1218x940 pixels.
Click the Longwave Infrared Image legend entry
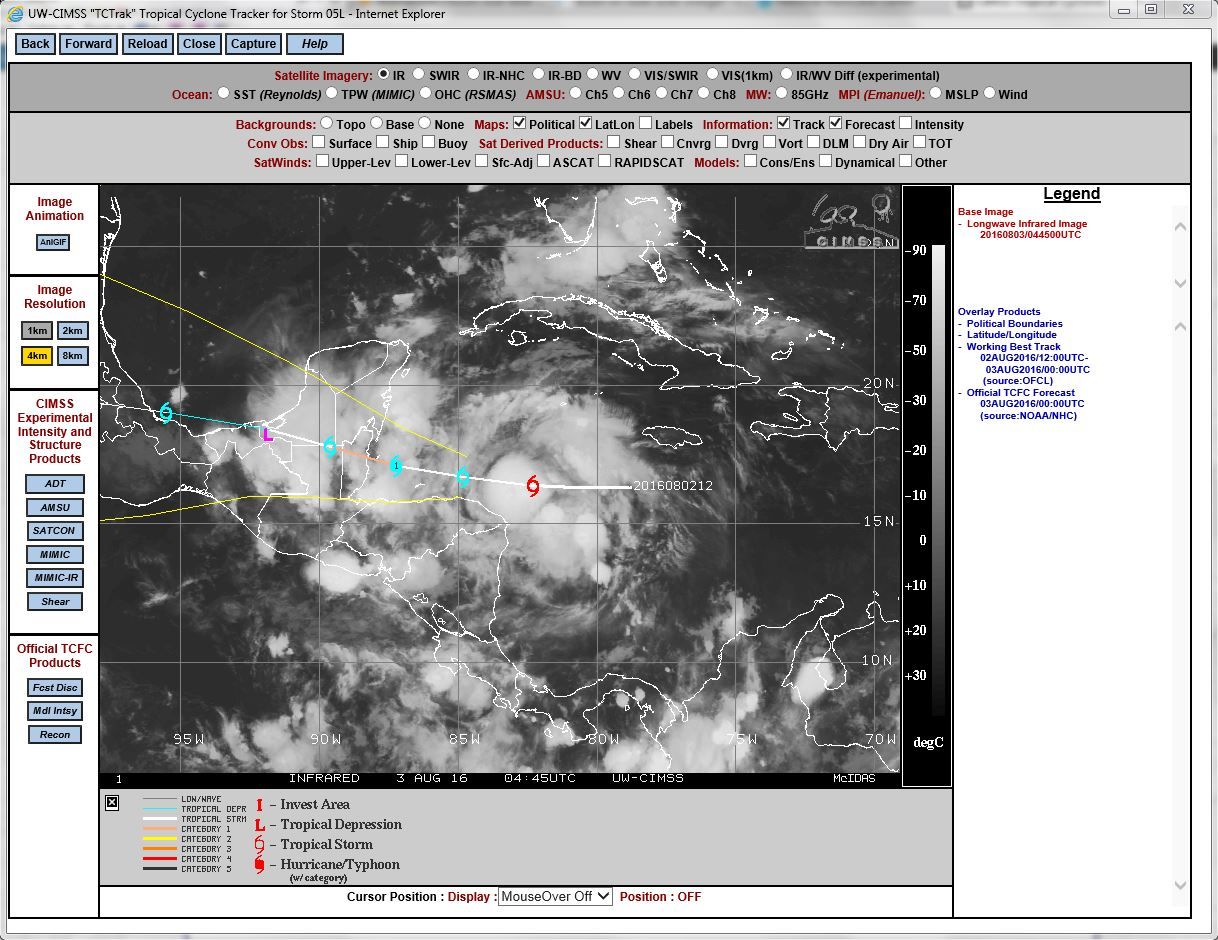[1027, 224]
